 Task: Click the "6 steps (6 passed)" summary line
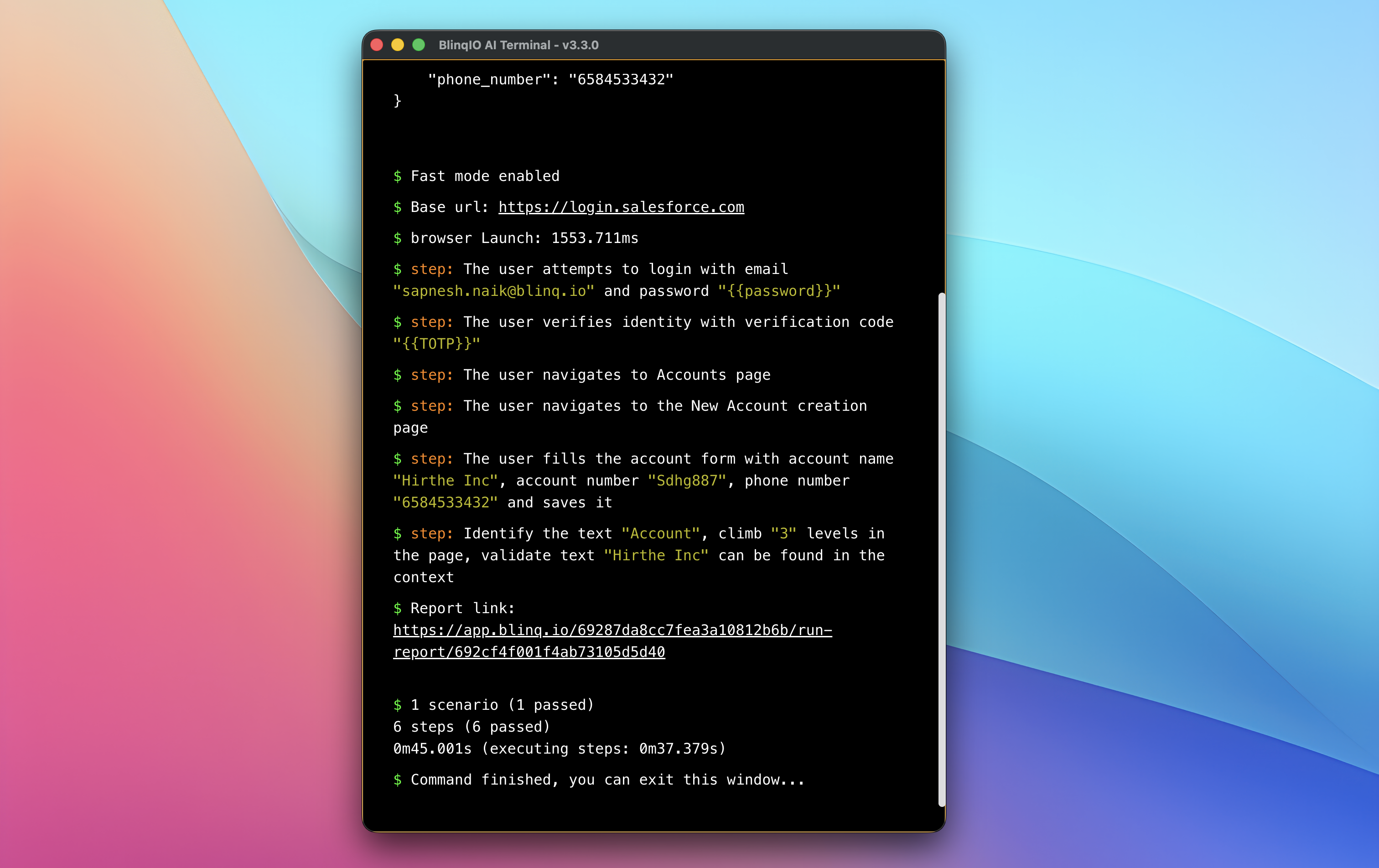[x=472, y=726]
